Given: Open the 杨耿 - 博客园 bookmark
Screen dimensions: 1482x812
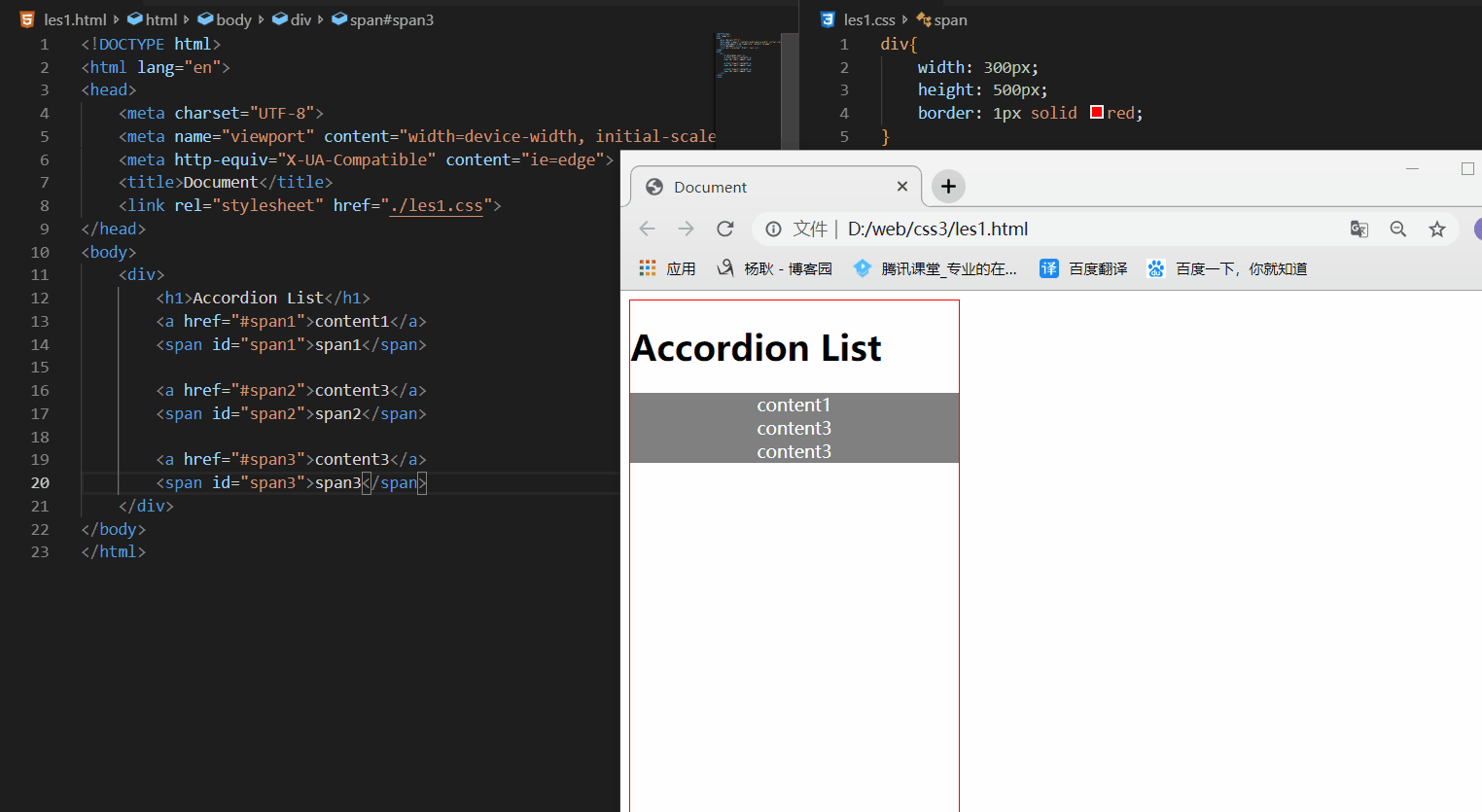Looking at the screenshot, I should [x=775, y=269].
